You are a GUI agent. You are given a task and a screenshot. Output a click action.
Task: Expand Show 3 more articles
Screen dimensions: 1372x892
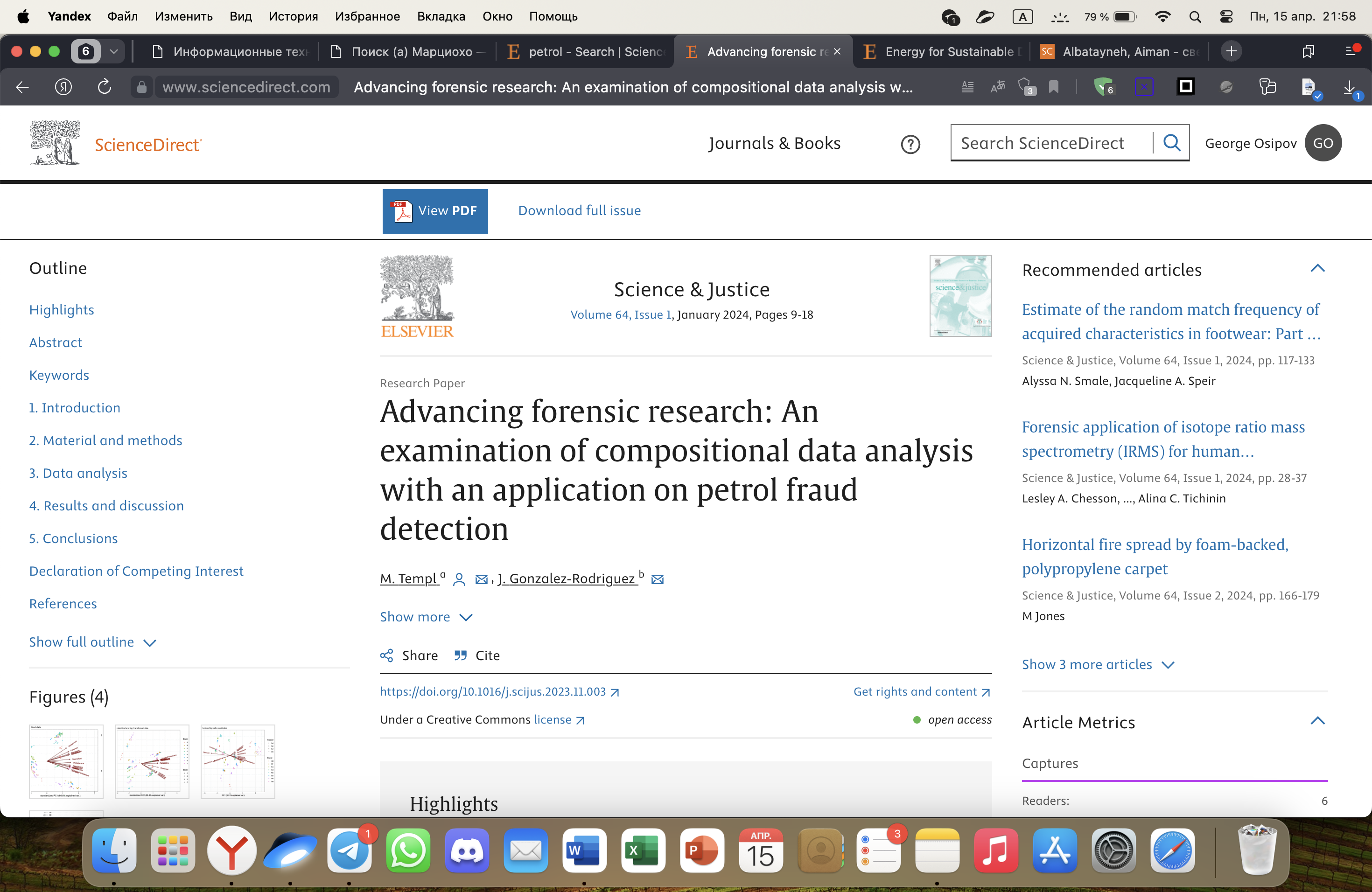click(x=1098, y=665)
